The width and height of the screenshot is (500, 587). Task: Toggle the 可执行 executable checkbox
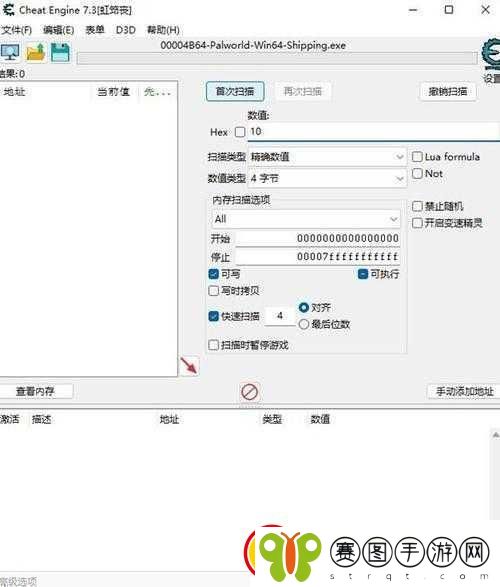[x=363, y=274]
